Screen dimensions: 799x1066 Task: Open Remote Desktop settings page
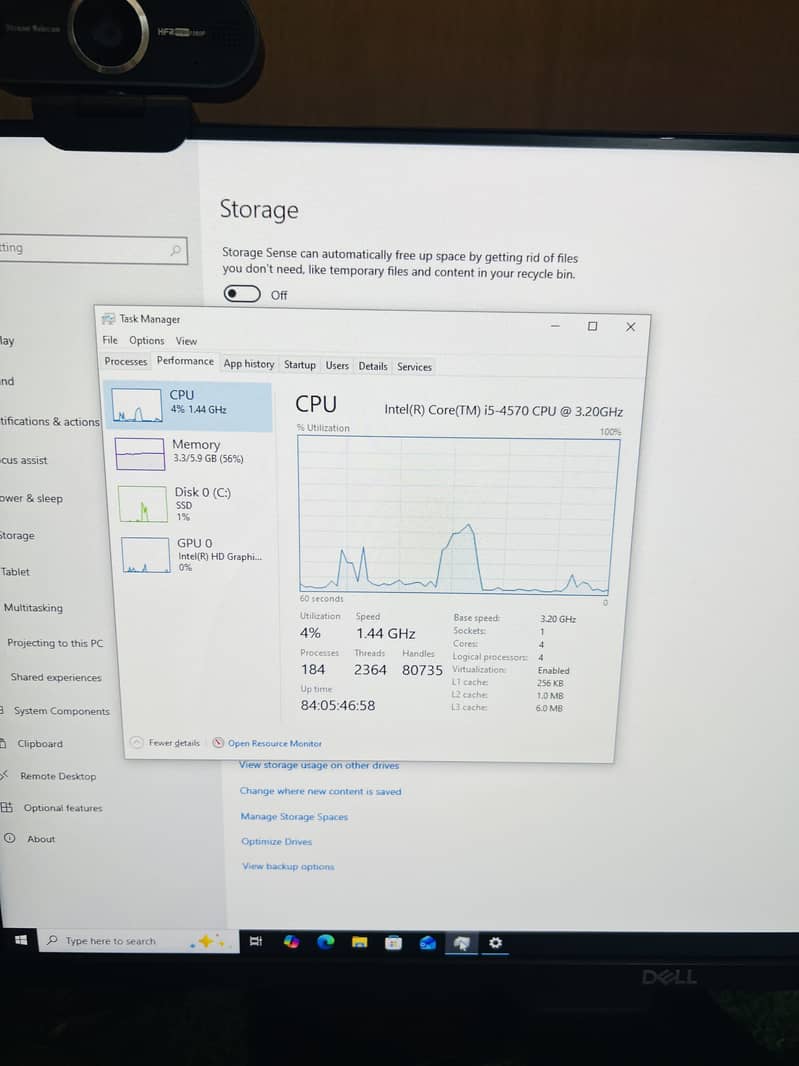coord(58,776)
